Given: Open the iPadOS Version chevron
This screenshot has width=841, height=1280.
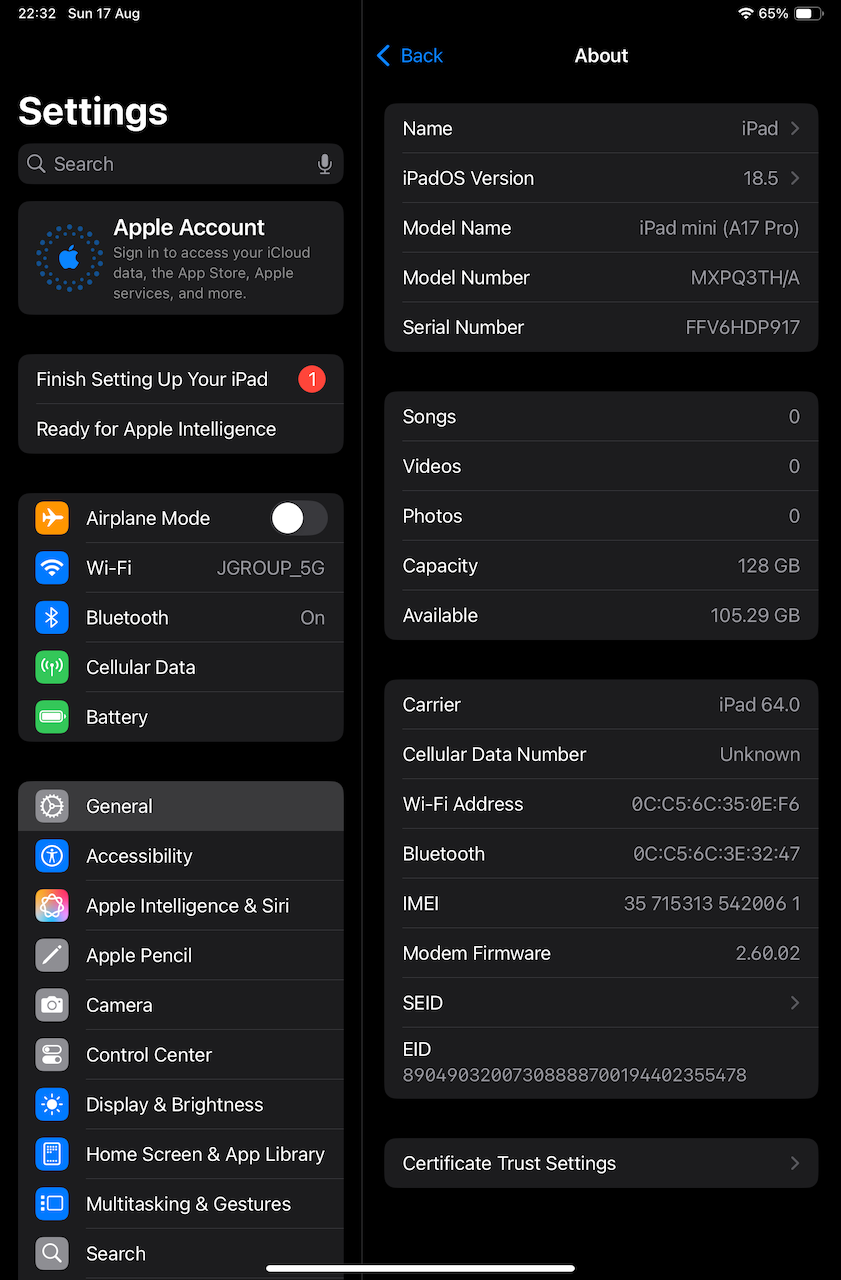Looking at the screenshot, I should pyautogui.click(x=795, y=178).
